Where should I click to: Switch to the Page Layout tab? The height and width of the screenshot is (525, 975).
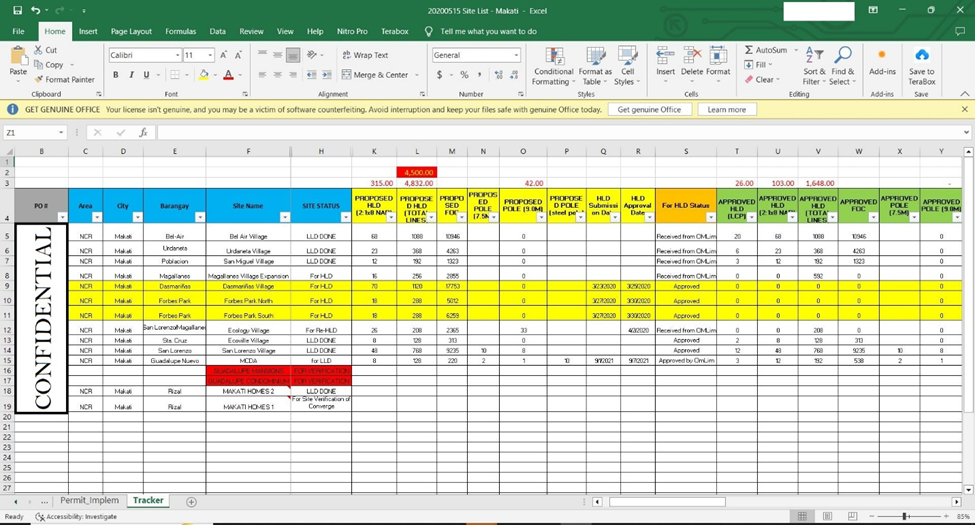(x=131, y=31)
